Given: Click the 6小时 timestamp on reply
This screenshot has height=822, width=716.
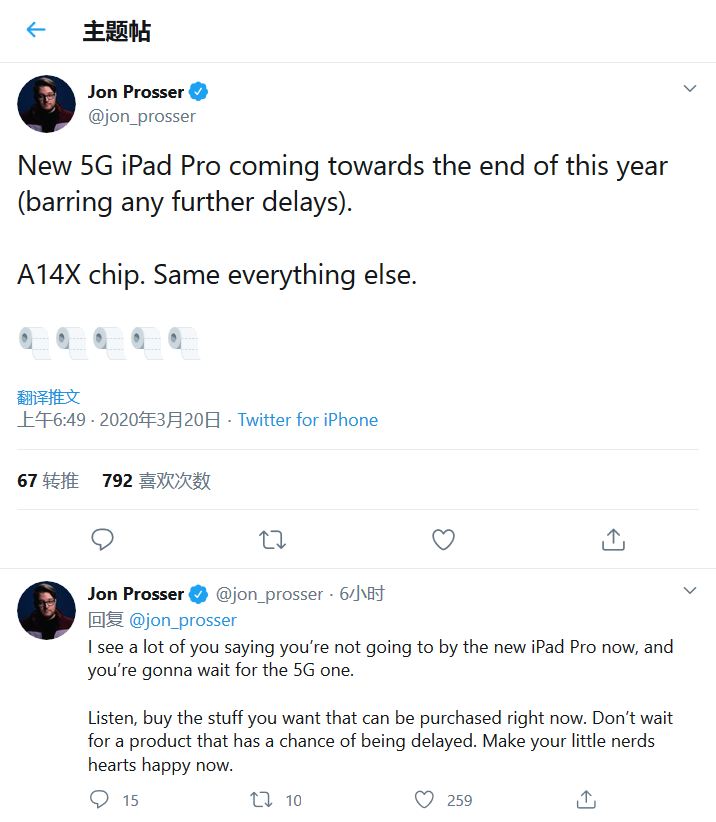Looking at the screenshot, I should click(362, 594).
